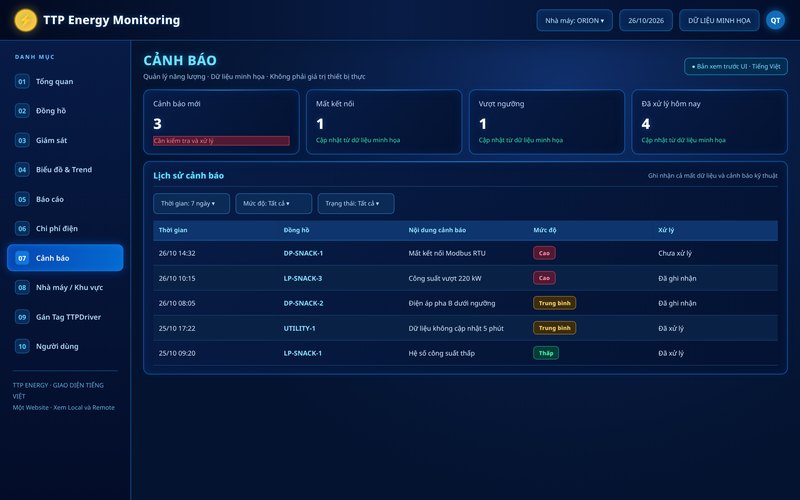Open the Báo cáo menu item
Viewport: 800px width, 500px height.
tap(65, 199)
